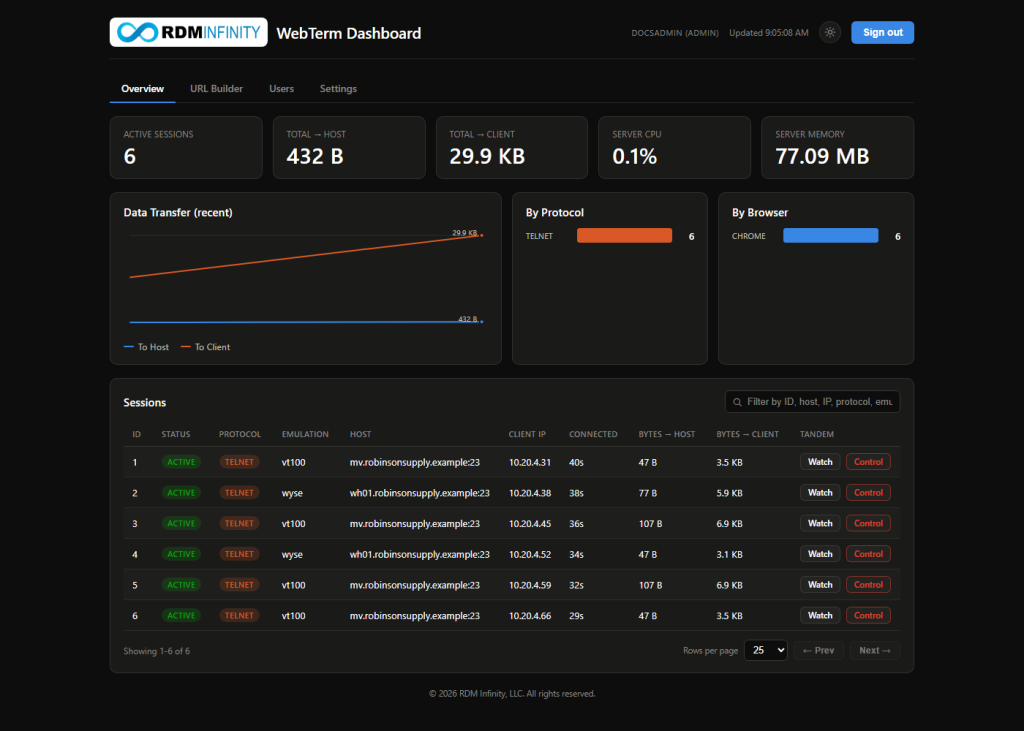Click the CLIENT IP column header
This screenshot has width=1024, height=731.
527,434
